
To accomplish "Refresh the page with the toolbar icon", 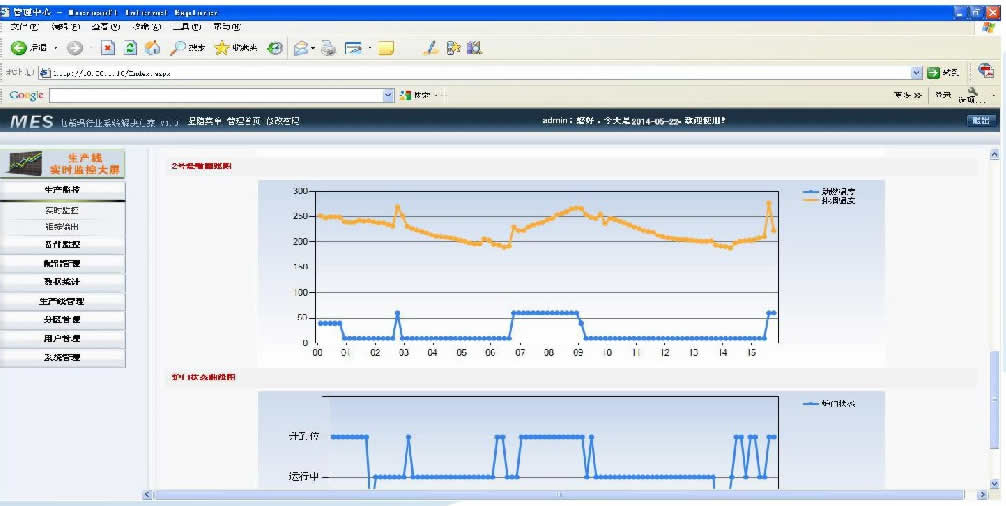I will pyautogui.click(x=130, y=48).
